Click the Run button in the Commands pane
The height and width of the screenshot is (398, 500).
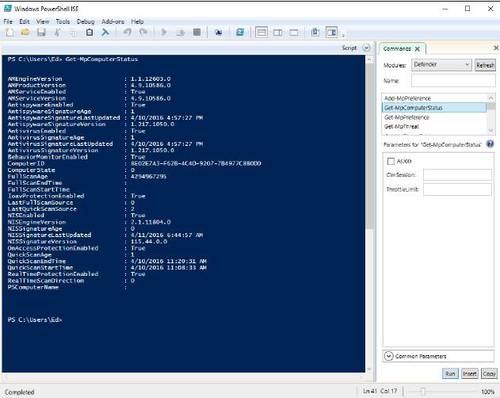pos(450,374)
